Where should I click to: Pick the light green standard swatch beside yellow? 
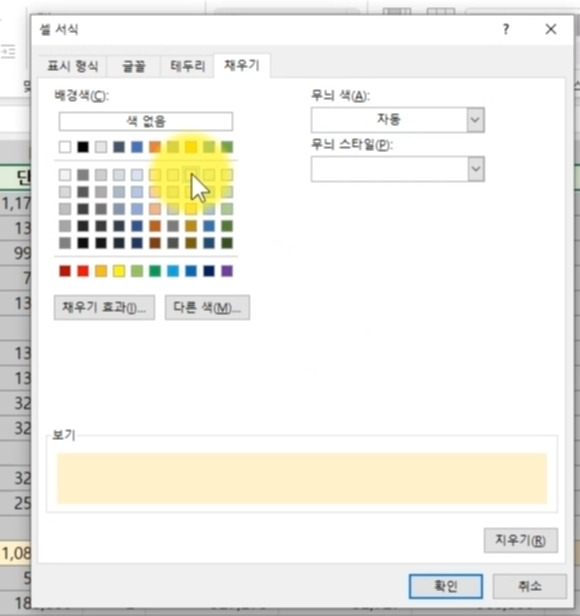tap(137, 271)
